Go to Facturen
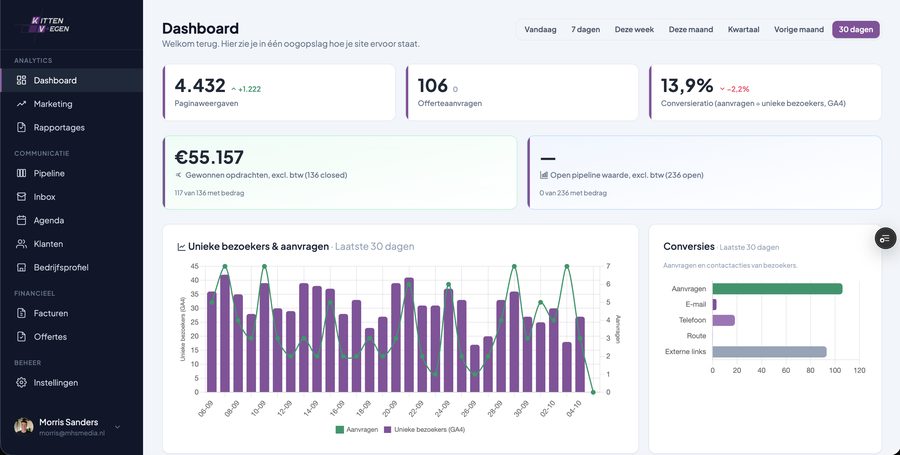 pyautogui.click(x=71, y=313)
